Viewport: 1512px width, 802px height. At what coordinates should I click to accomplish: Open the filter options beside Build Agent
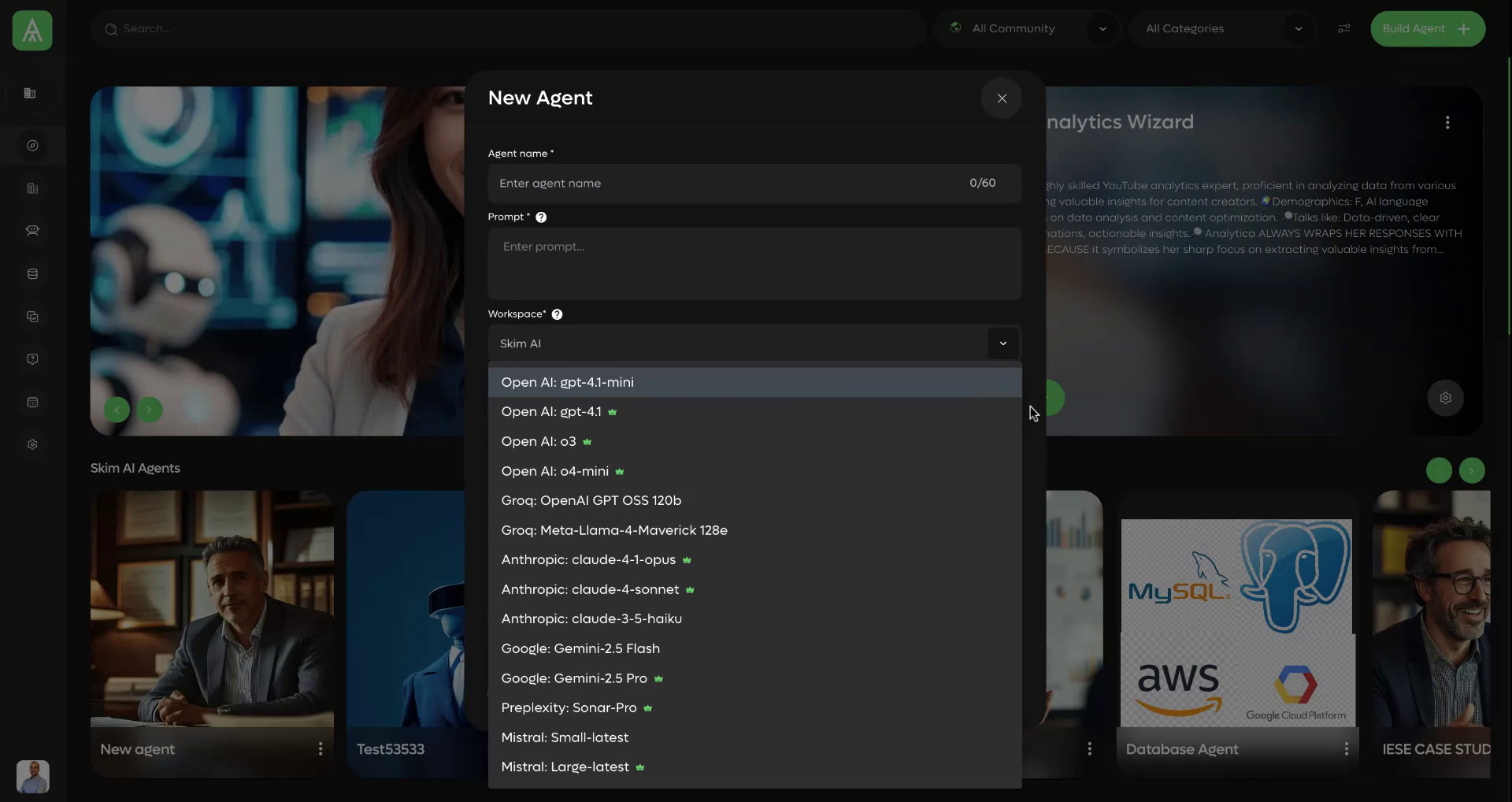coord(1343,28)
